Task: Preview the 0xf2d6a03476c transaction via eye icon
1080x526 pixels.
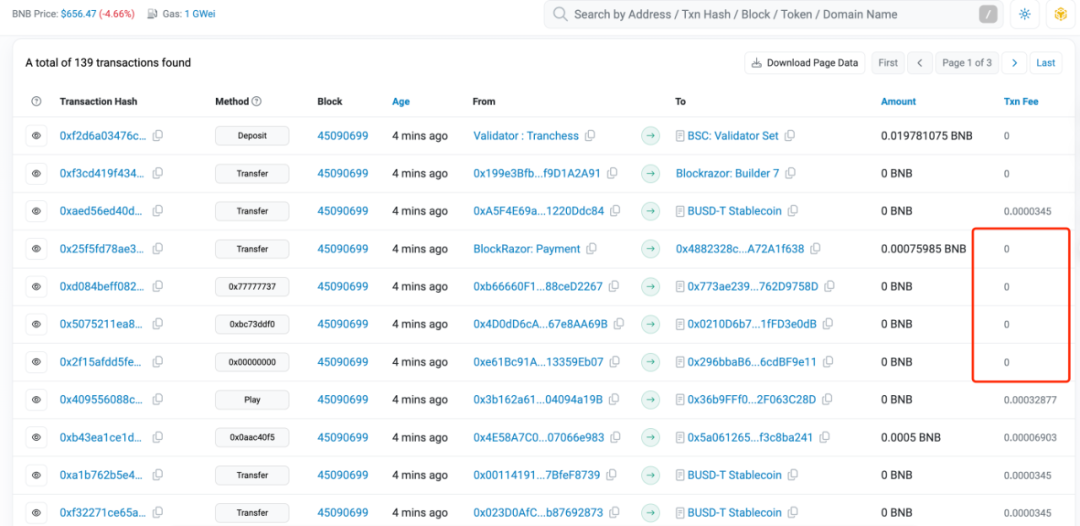Action: pyautogui.click(x=36, y=136)
